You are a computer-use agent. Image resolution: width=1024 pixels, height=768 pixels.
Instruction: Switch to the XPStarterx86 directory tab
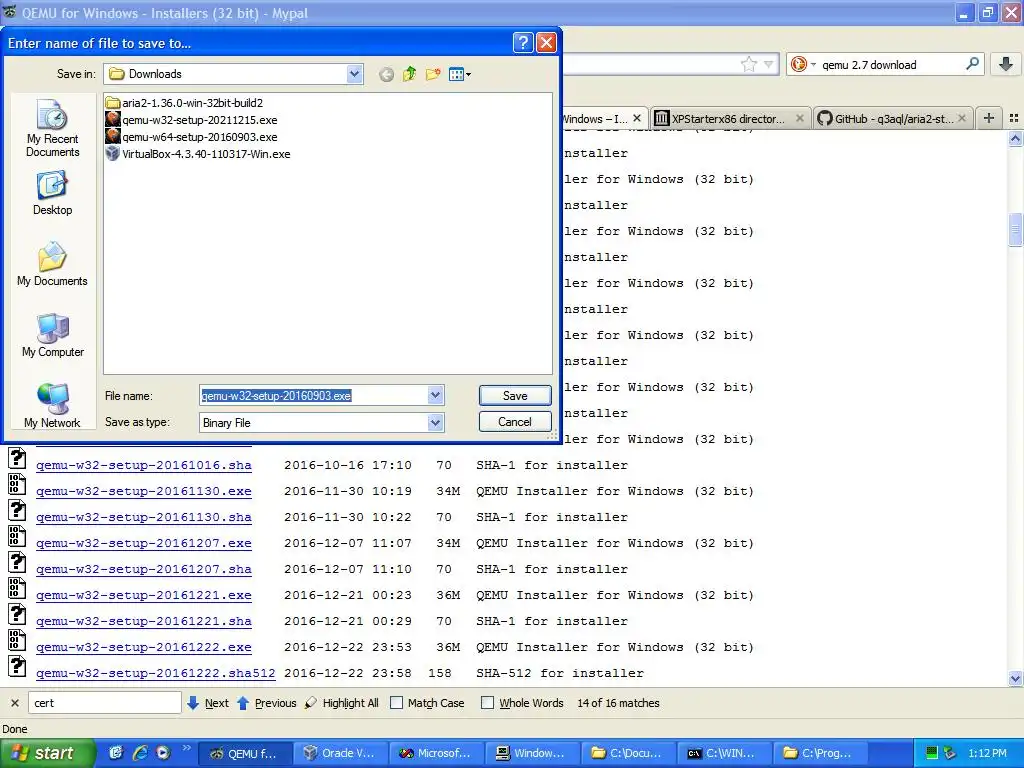[729, 119]
